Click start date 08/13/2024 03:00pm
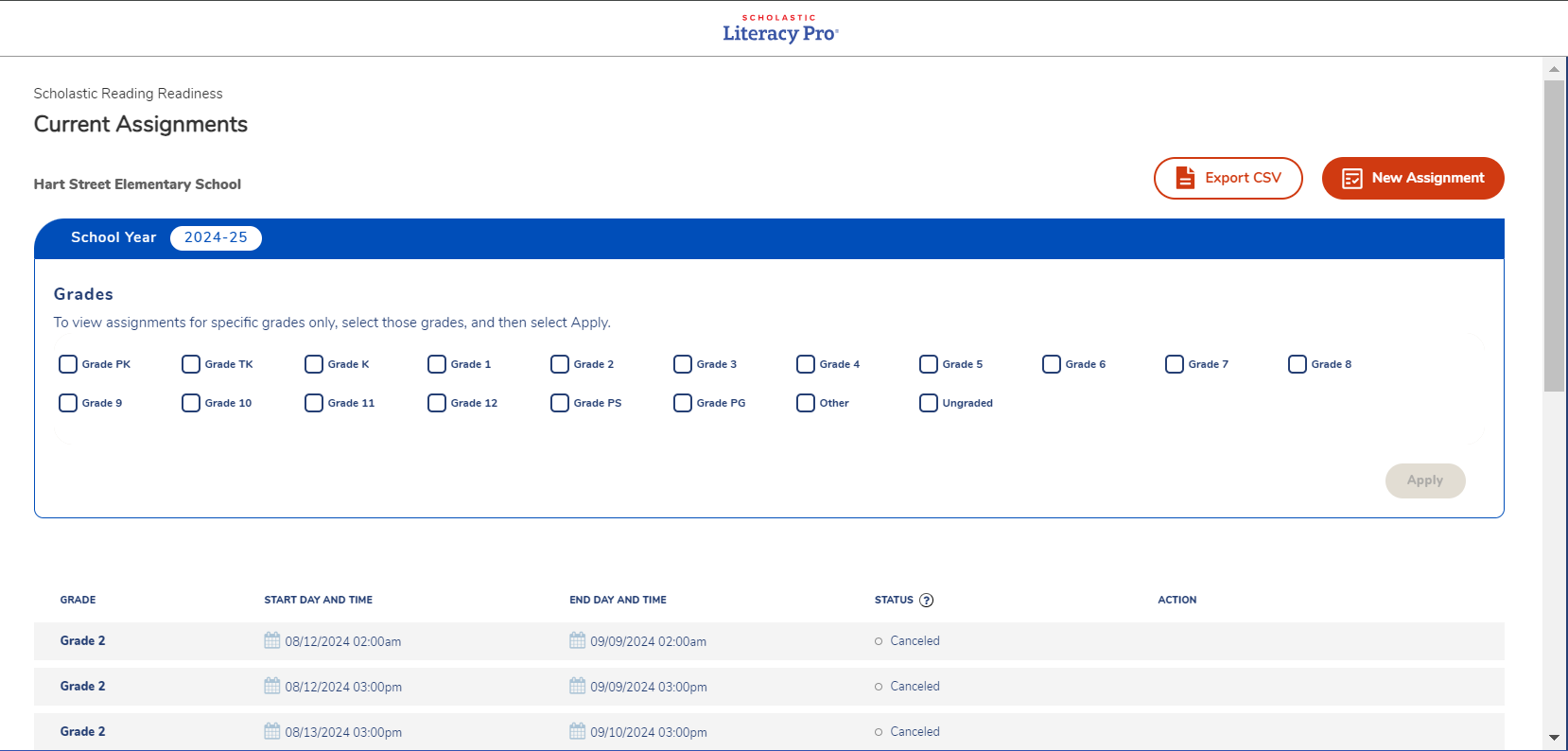Screen dimensions: 1568x751 pyautogui.click(x=343, y=732)
